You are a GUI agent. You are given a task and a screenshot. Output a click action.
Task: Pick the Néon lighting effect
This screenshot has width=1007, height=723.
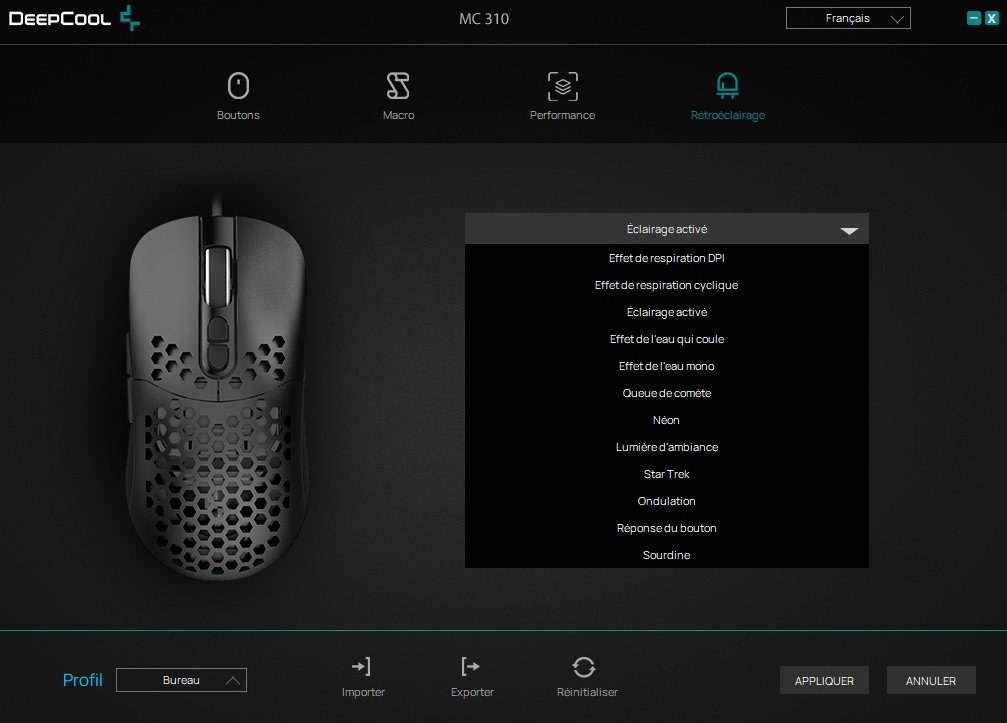[x=666, y=420]
